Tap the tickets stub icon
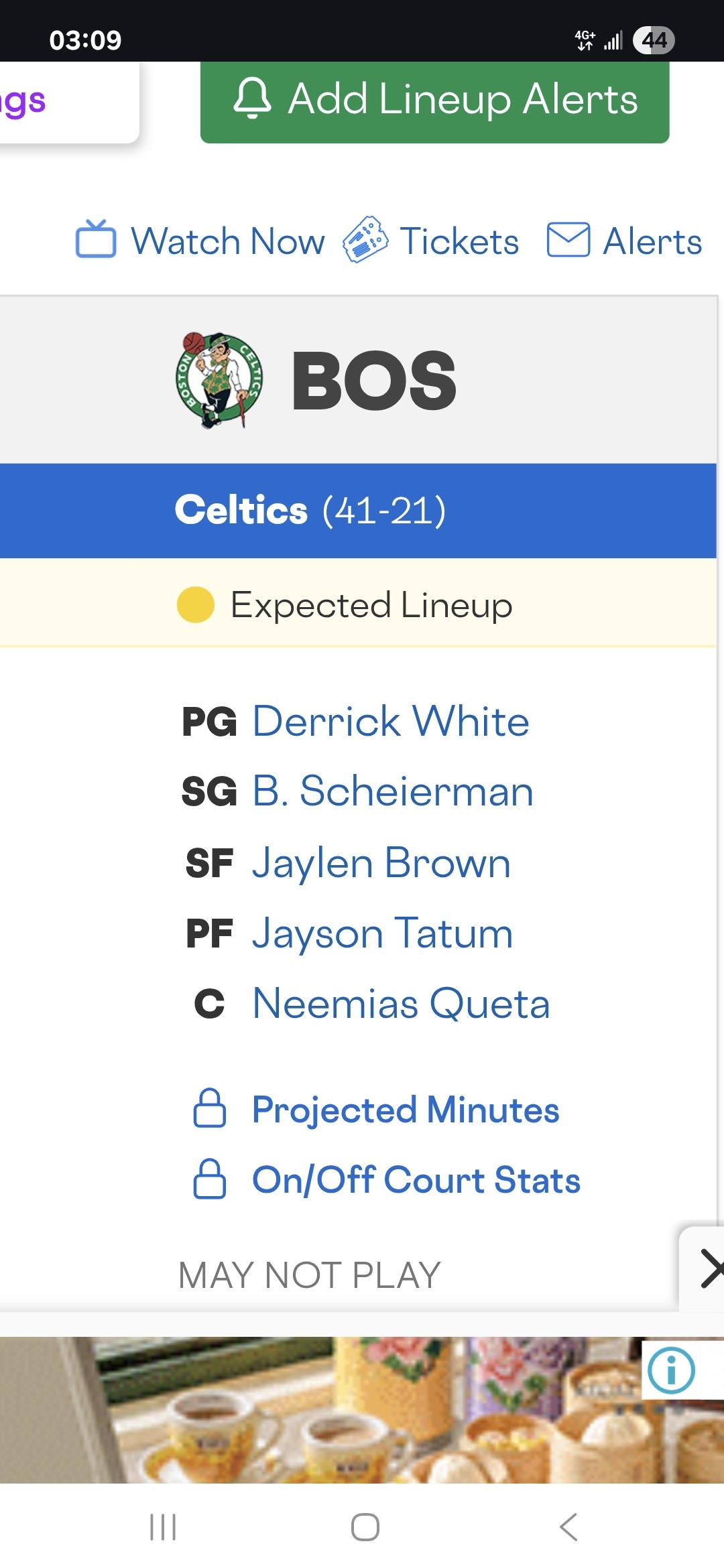 (x=365, y=240)
